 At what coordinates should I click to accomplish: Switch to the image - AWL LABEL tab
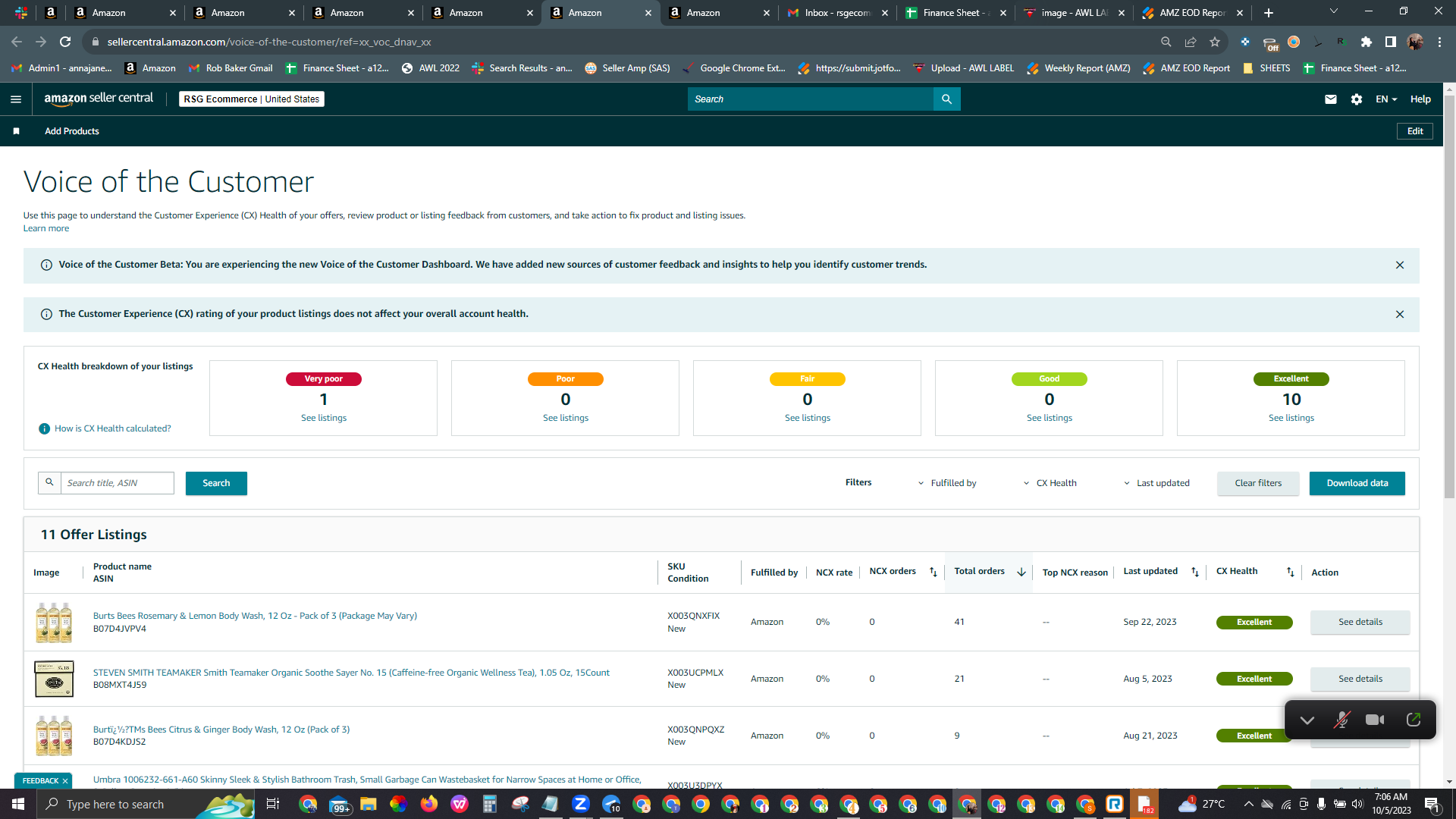(1074, 13)
